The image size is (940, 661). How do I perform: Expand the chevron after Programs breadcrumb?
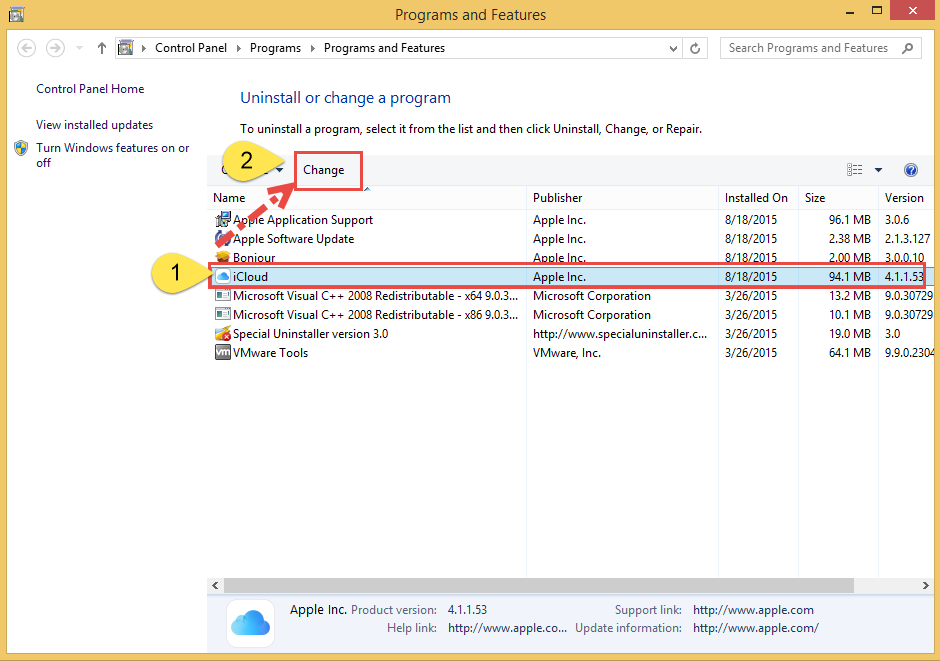click(312, 48)
